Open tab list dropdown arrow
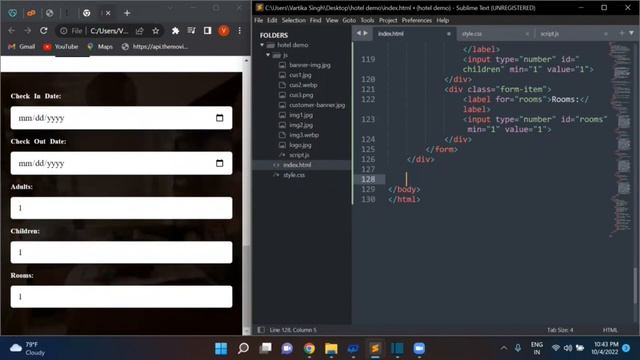Screen dimensions: 640x360 click(x=631, y=33)
